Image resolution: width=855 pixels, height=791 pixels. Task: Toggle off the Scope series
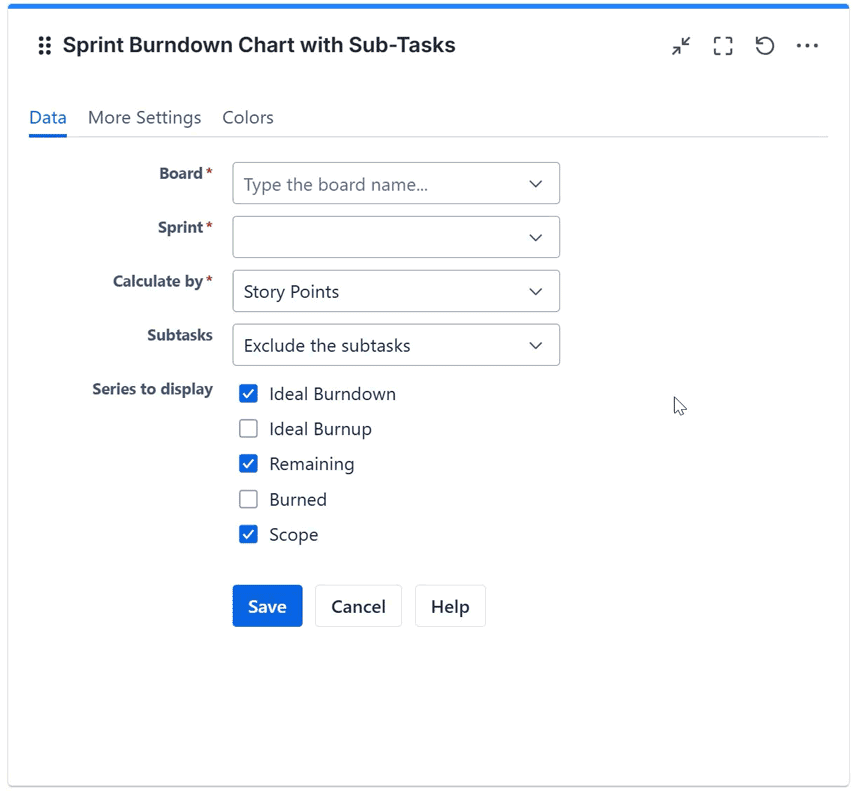248,534
